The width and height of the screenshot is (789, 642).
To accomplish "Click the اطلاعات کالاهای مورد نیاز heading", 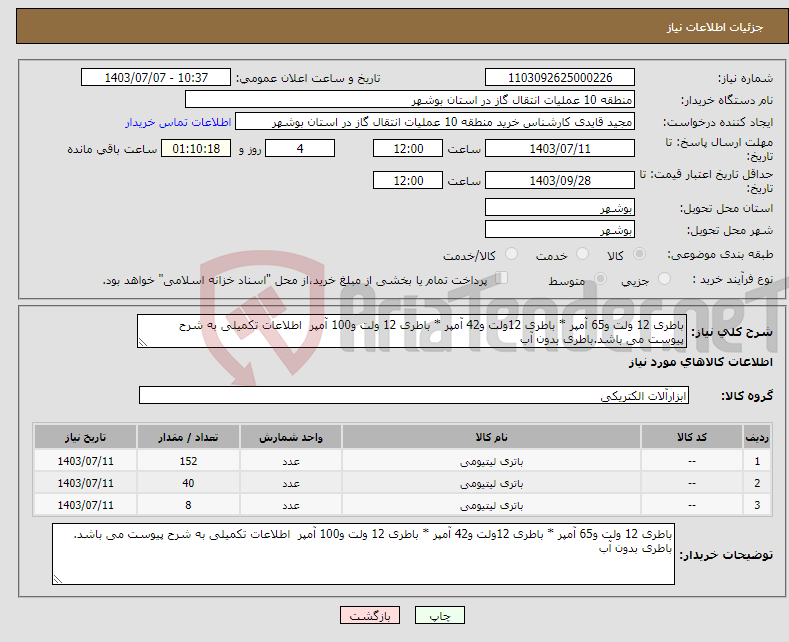I will (x=700, y=362).
